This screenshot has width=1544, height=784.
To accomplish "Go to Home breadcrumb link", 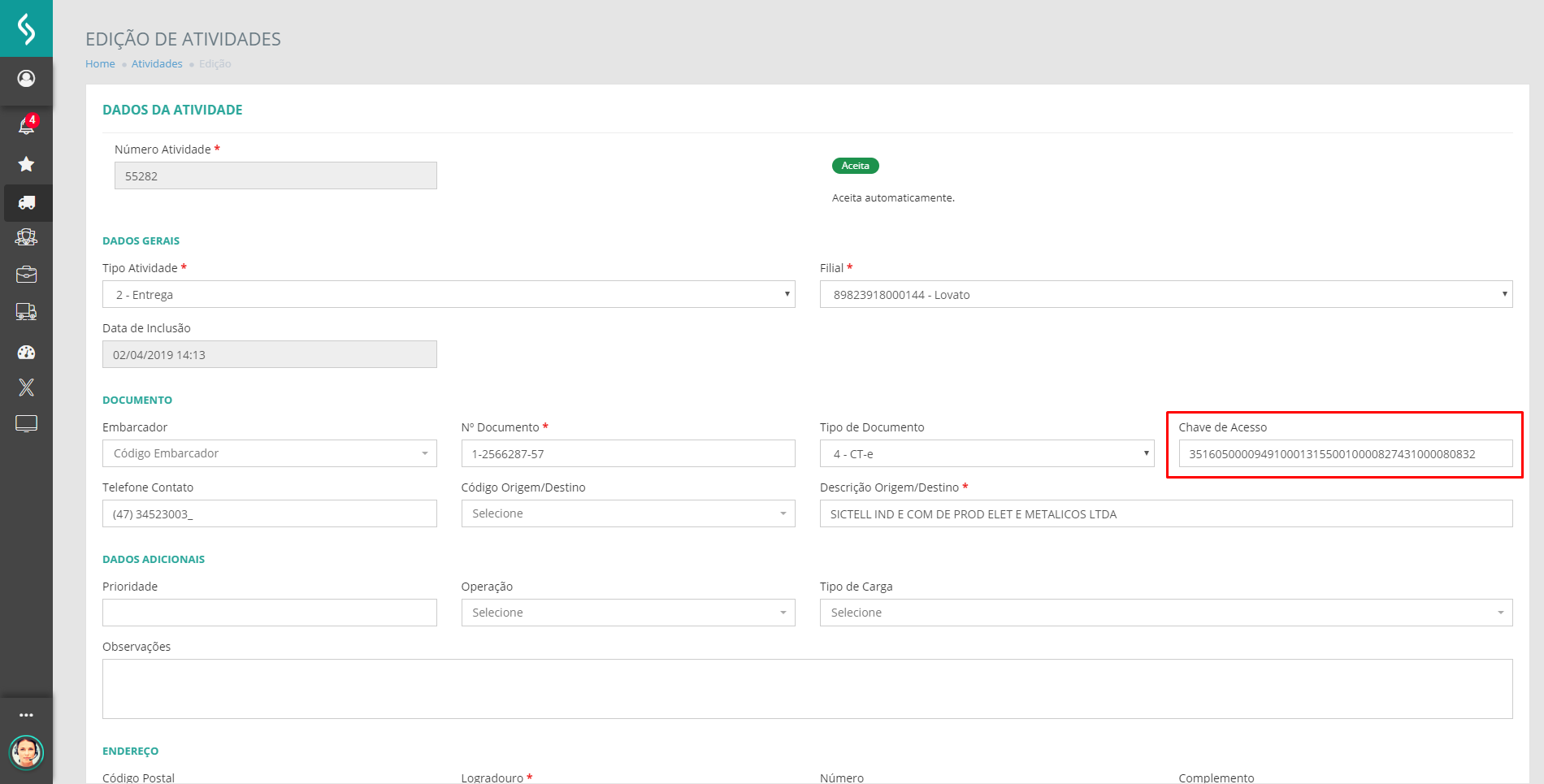I will point(100,63).
